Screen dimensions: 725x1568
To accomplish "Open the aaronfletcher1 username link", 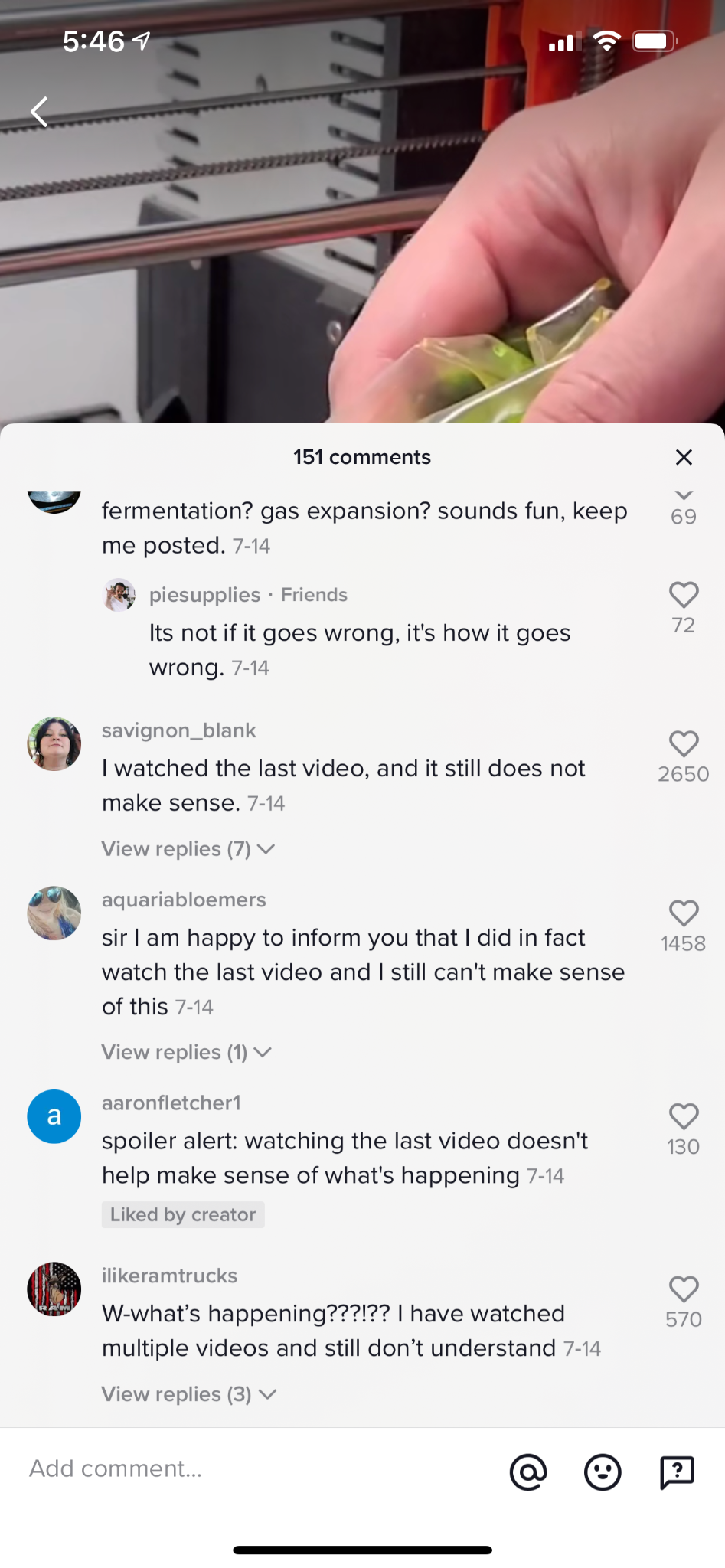I will (x=171, y=1102).
